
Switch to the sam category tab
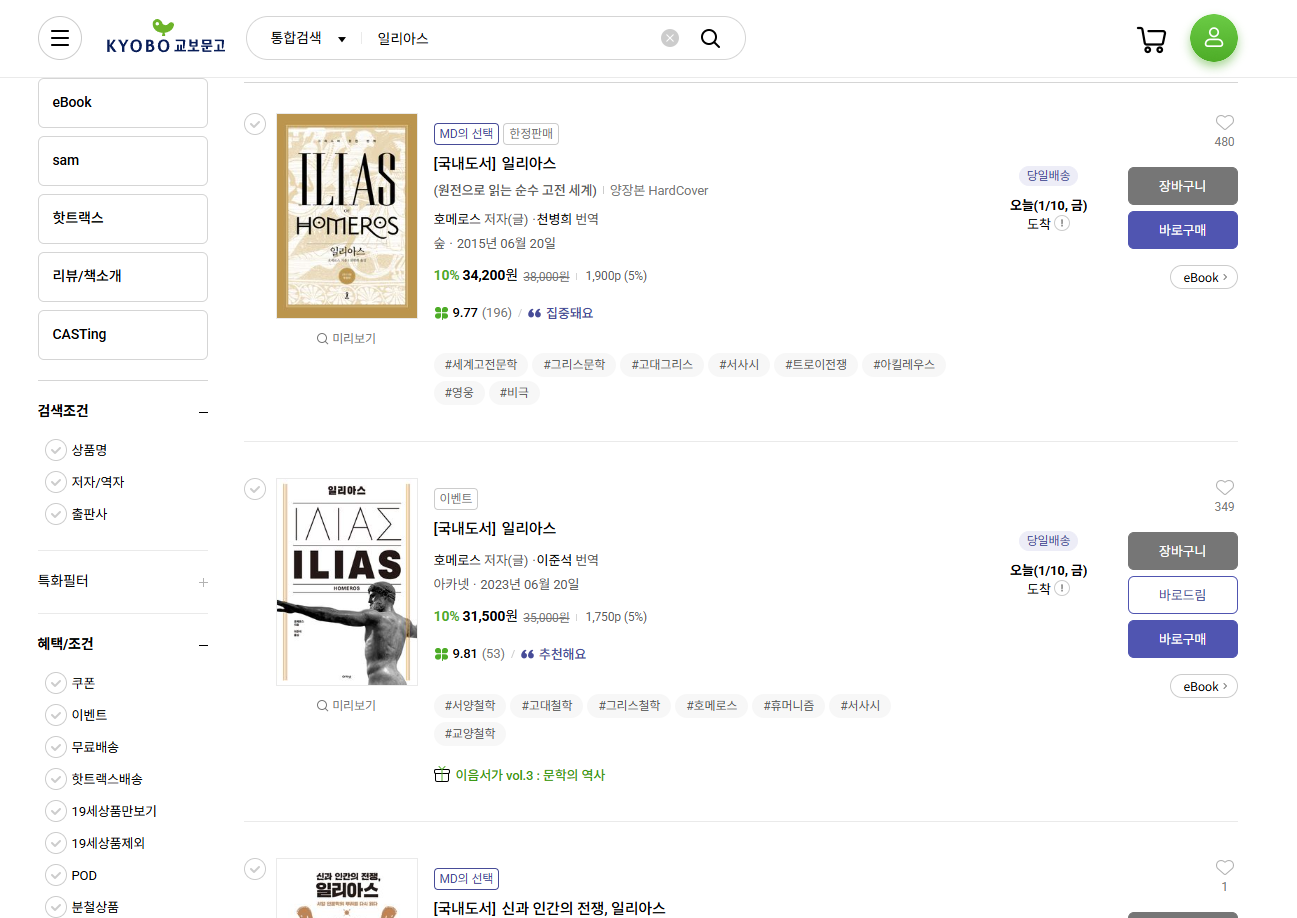pos(123,160)
